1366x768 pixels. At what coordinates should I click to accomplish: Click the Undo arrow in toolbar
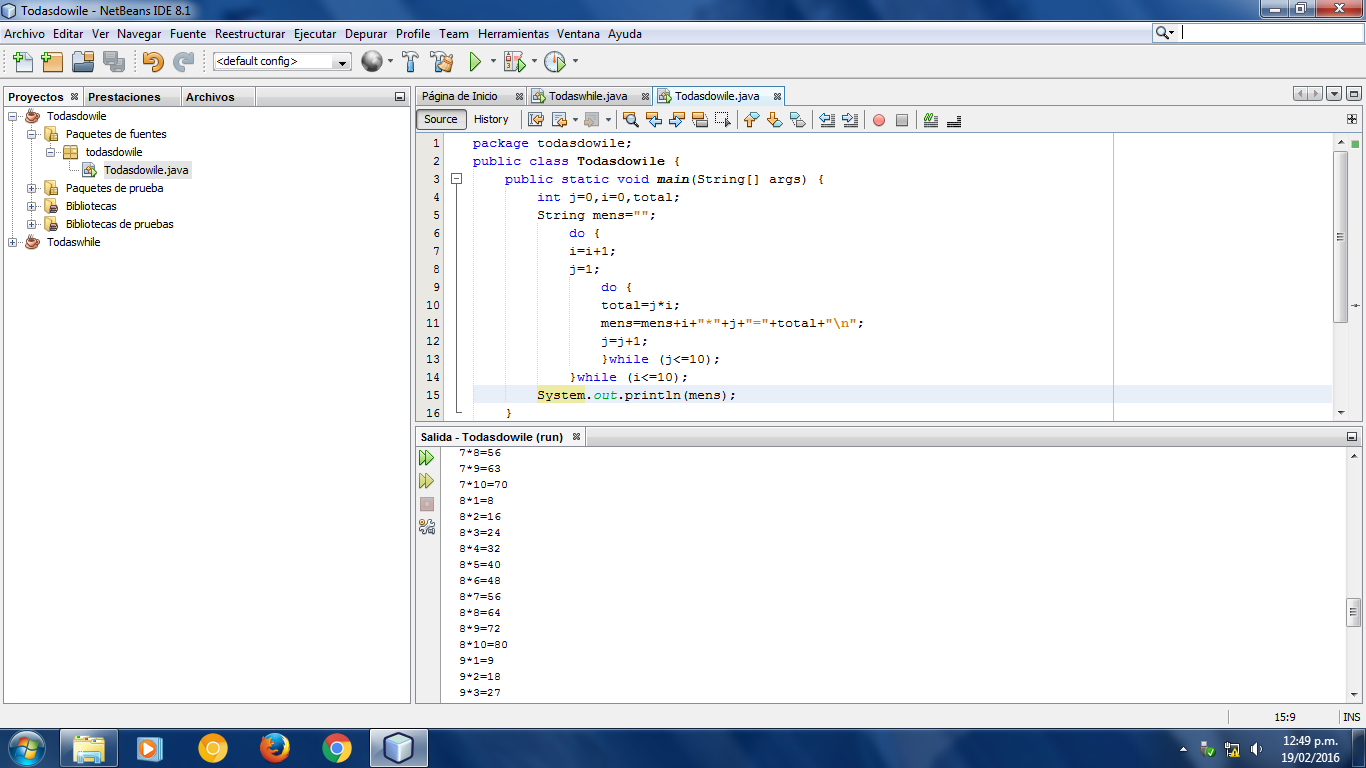click(152, 62)
